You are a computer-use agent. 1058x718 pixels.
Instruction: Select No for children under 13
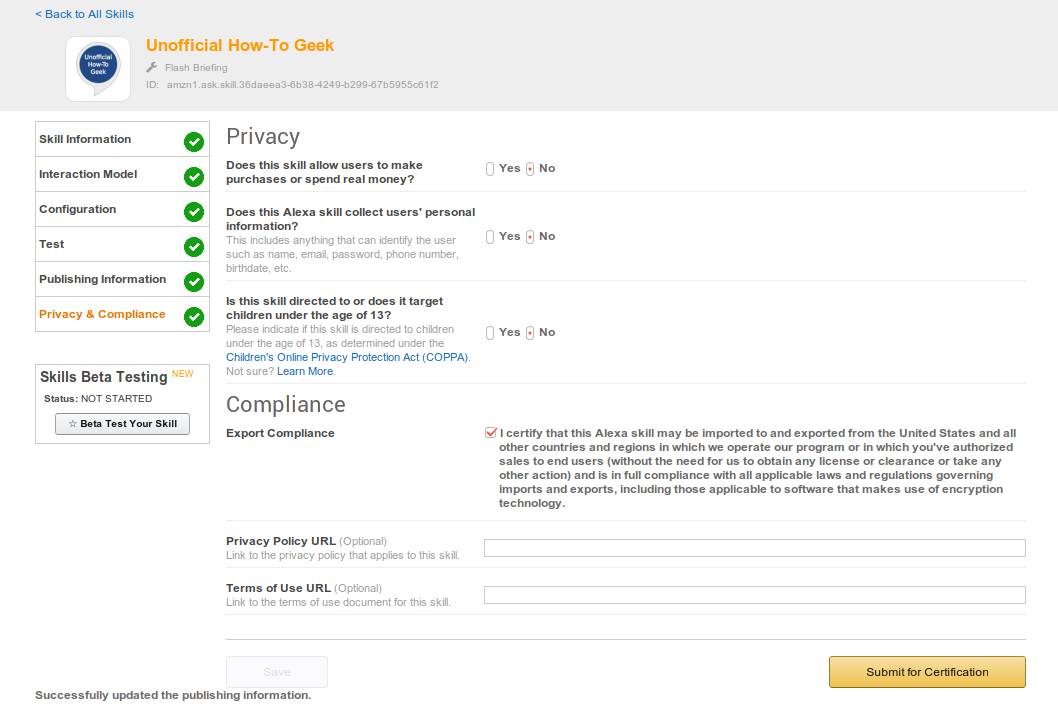click(530, 333)
